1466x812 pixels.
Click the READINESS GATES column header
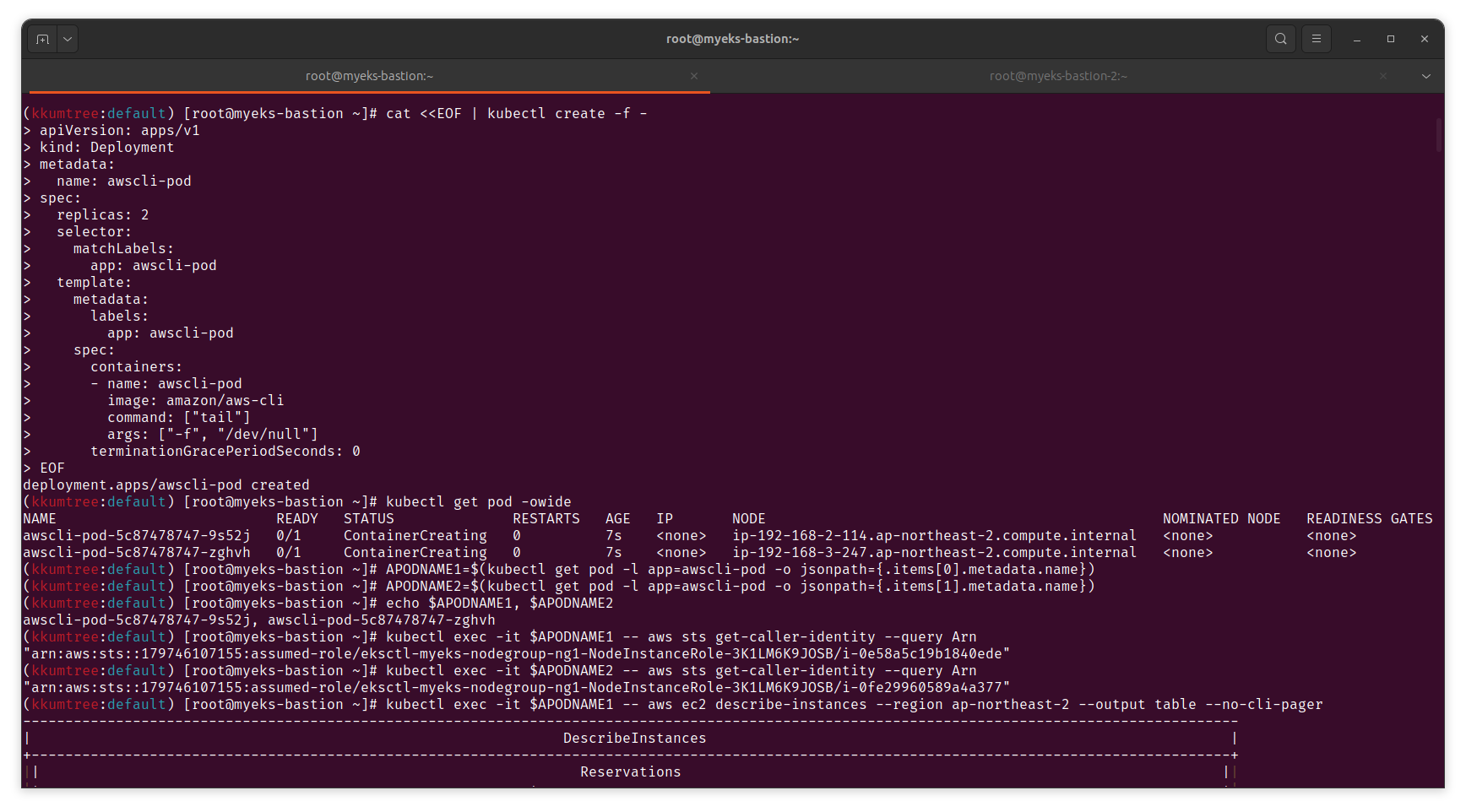(1370, 518)
